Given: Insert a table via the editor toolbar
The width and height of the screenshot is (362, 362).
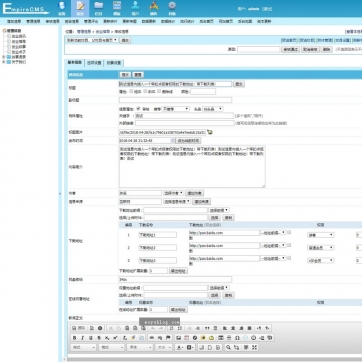Looking at the screenshot, I should click(x=220, y=338).
